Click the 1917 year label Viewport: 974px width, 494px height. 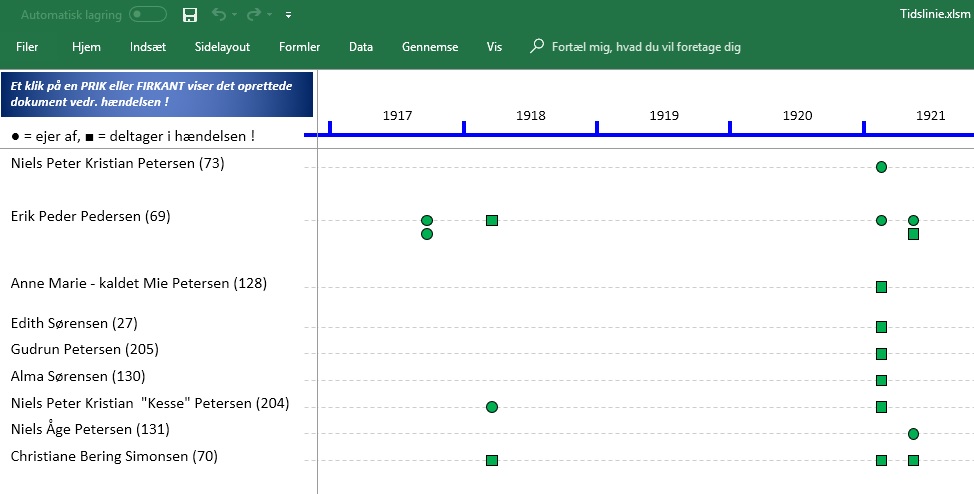pyautogui.click(x=398, y=116)
